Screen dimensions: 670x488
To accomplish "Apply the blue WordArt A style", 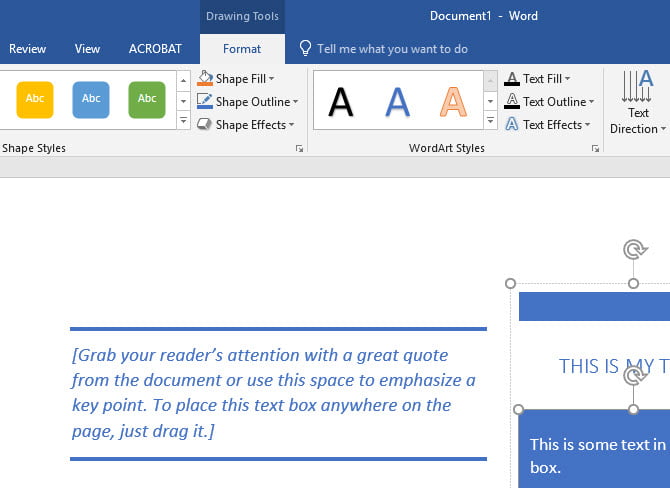I will click(397, 102).
